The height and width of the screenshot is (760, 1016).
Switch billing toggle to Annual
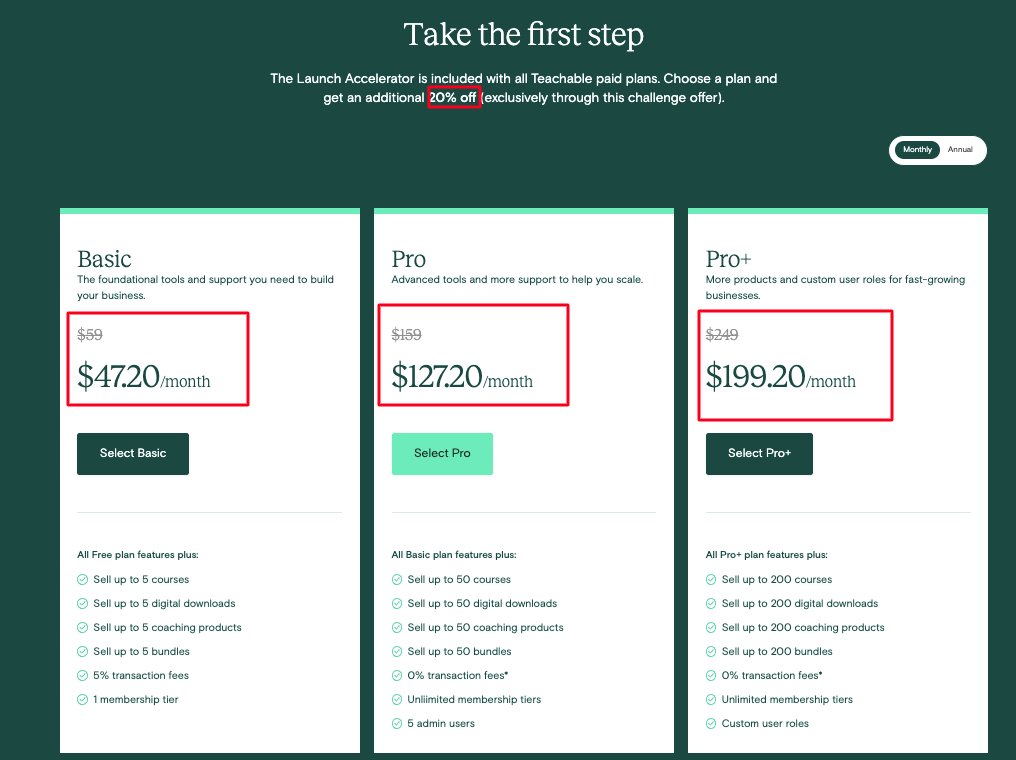coord(960,150)
